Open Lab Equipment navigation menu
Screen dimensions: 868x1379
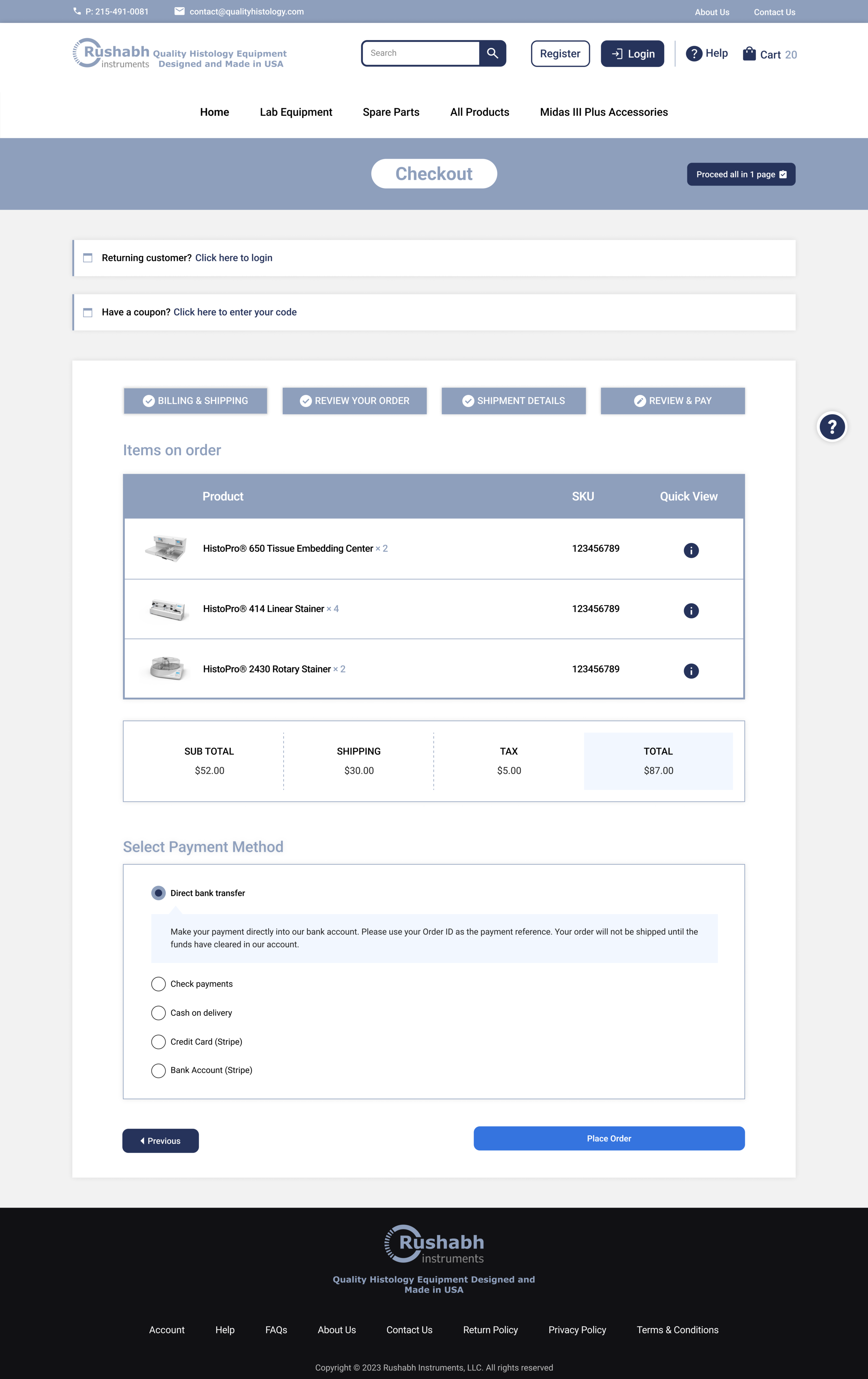(296, 112)
